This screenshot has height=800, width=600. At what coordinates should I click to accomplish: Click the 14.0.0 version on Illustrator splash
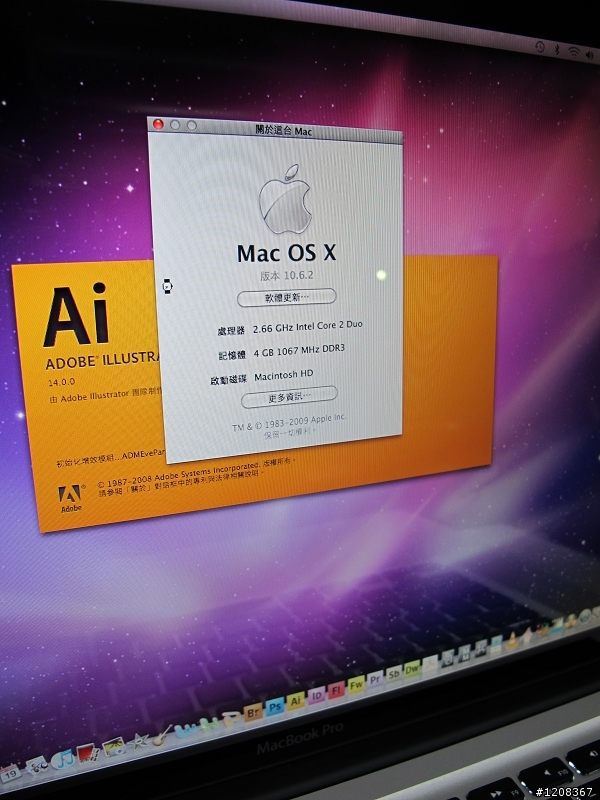point(61,382)
